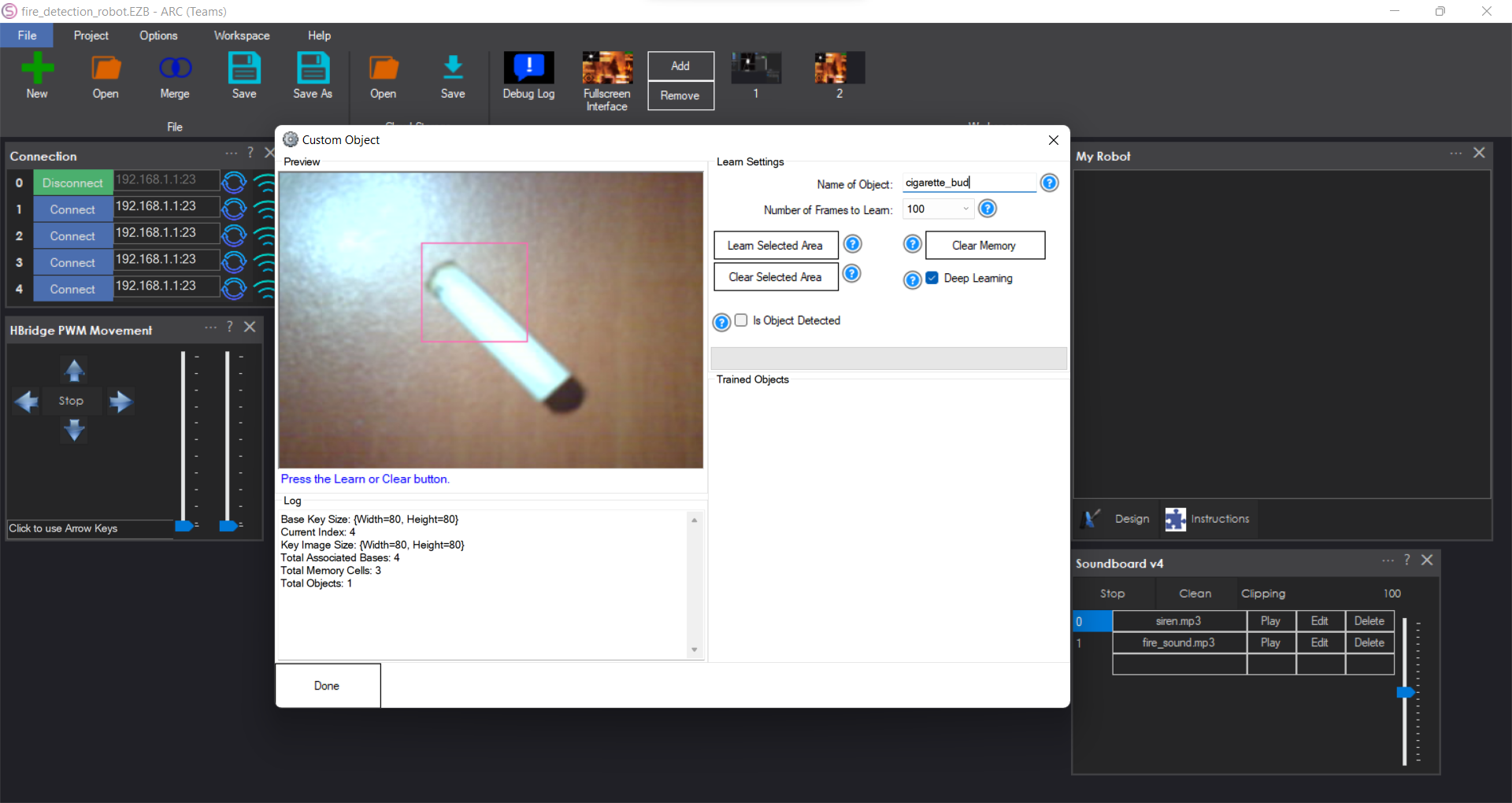The image size is (1512, 803).
Task: Open the Workspace menu
Action: point(241,35)
